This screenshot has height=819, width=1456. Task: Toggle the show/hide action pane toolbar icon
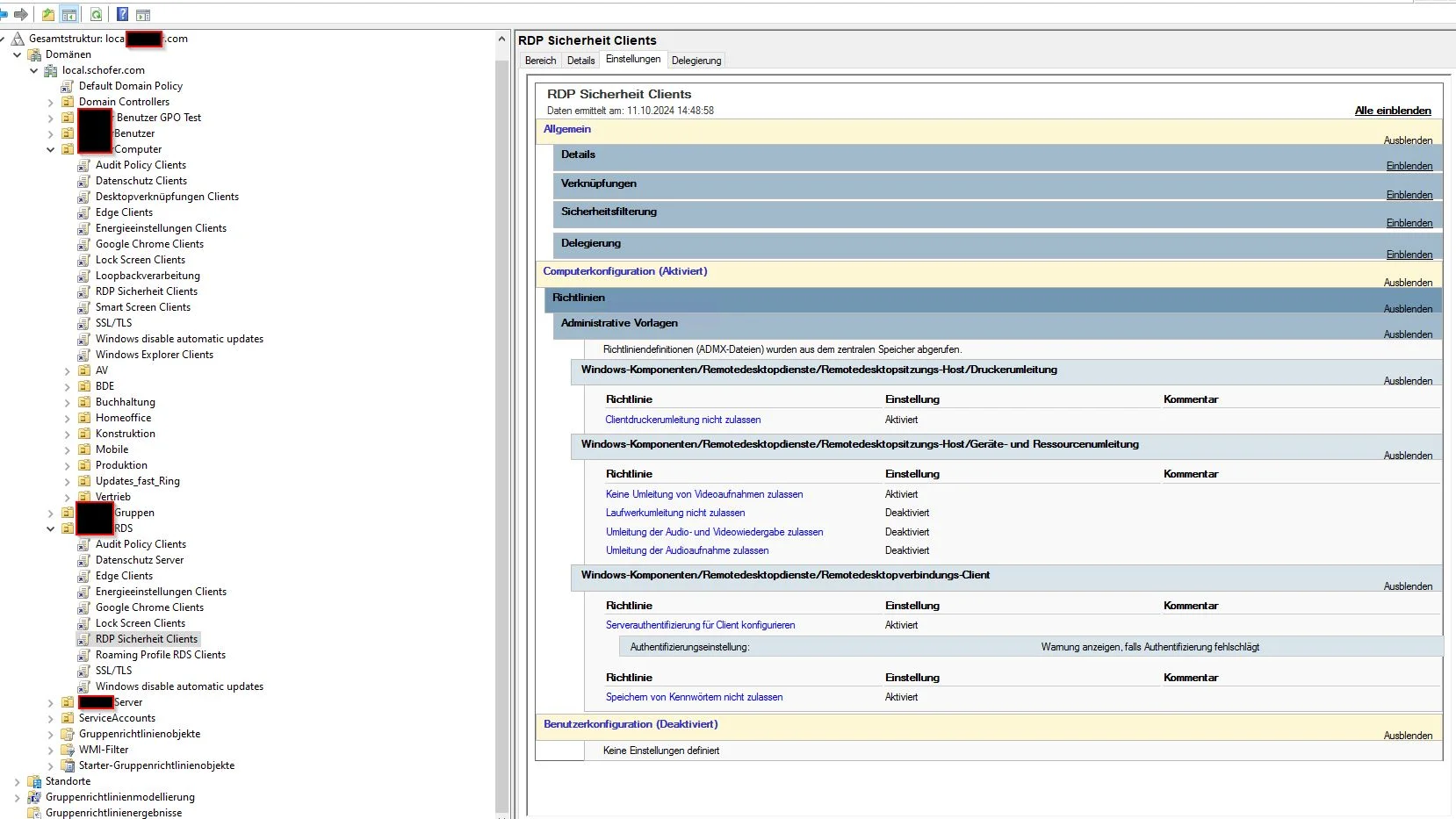pos(143,14)
